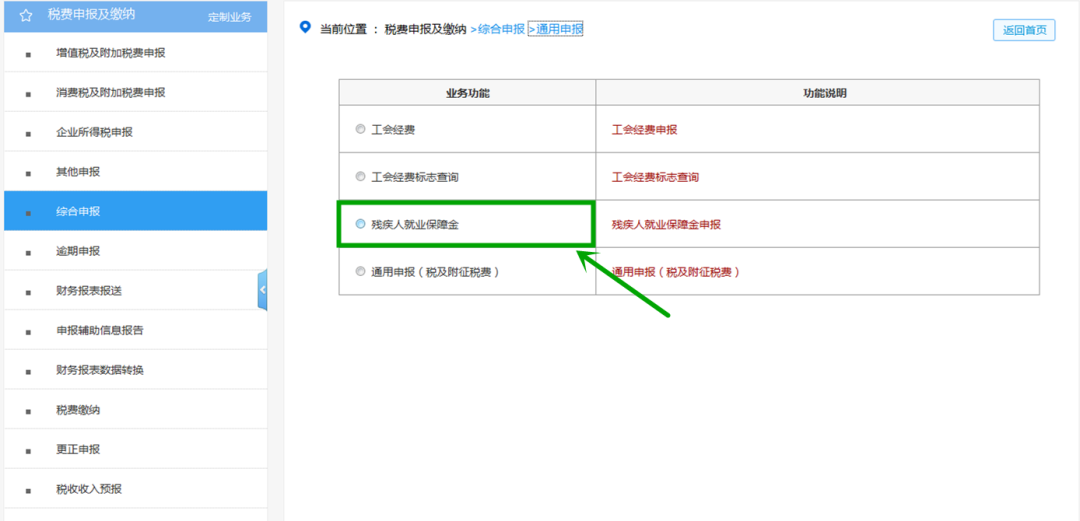Open 申报辅助信息报告 menu item

136,330
